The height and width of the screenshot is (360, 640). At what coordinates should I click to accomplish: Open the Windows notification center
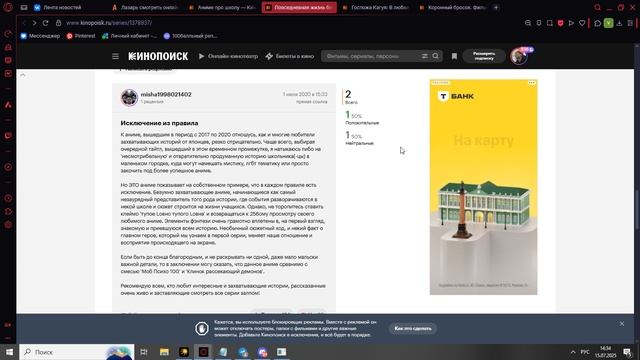(x=627, y=352)
